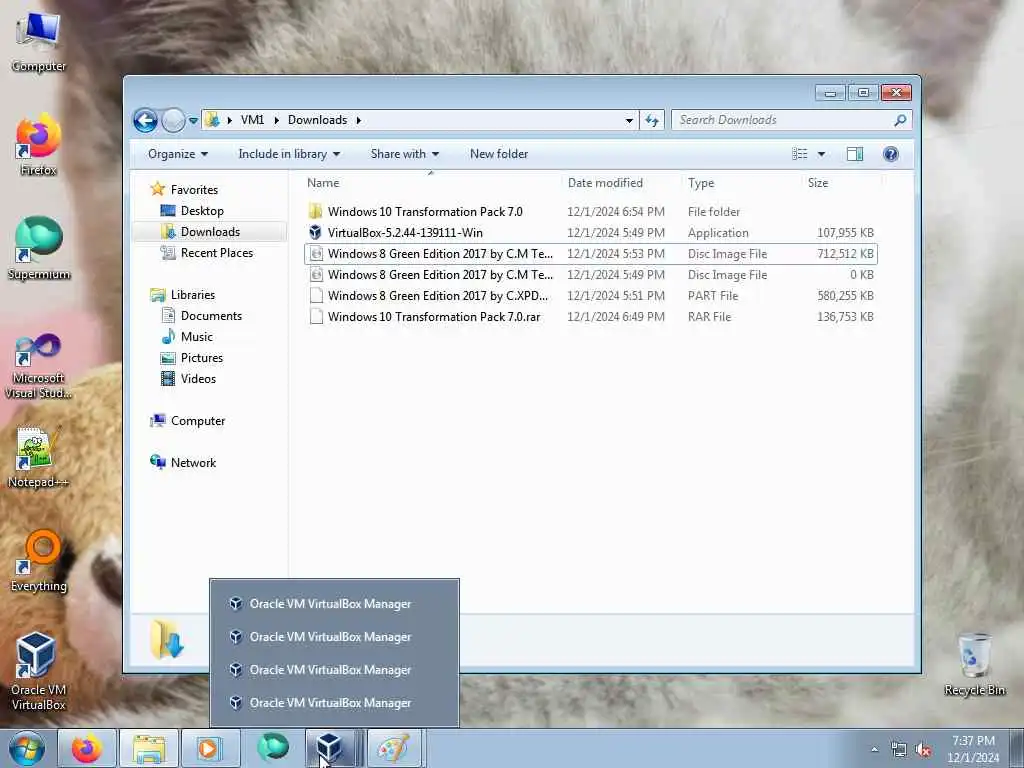Click the Firefox taskbar icon
Viewport: 1024px width, 768px height.
(87, 748)
